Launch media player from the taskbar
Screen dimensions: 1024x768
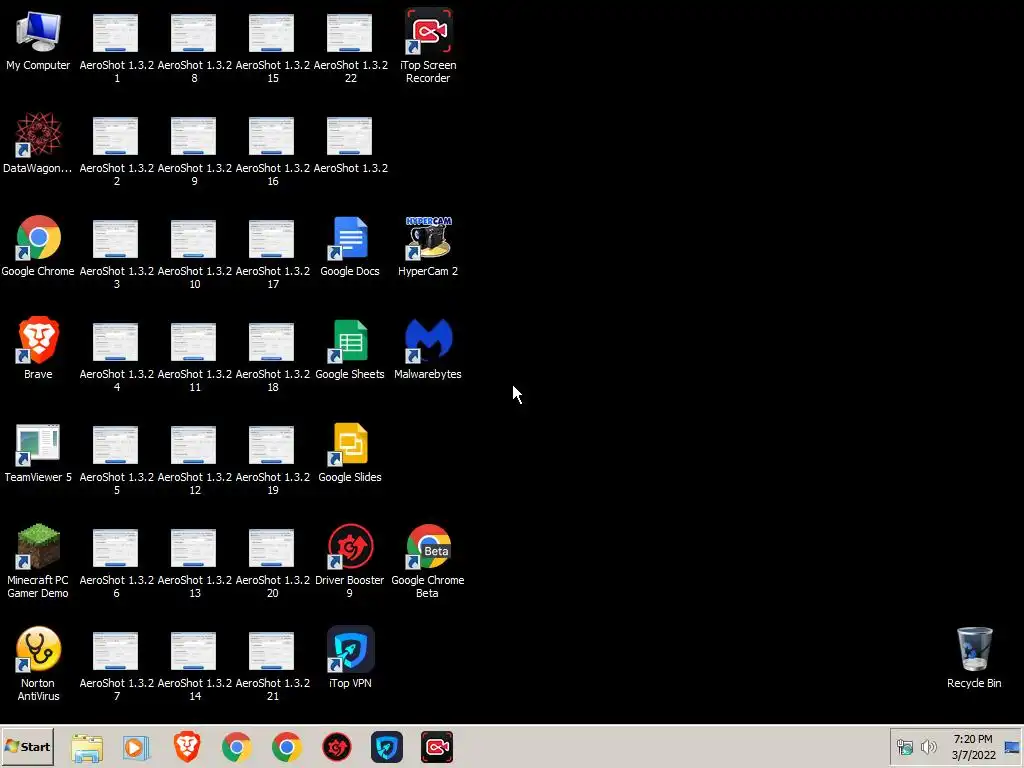coord(136,747)
